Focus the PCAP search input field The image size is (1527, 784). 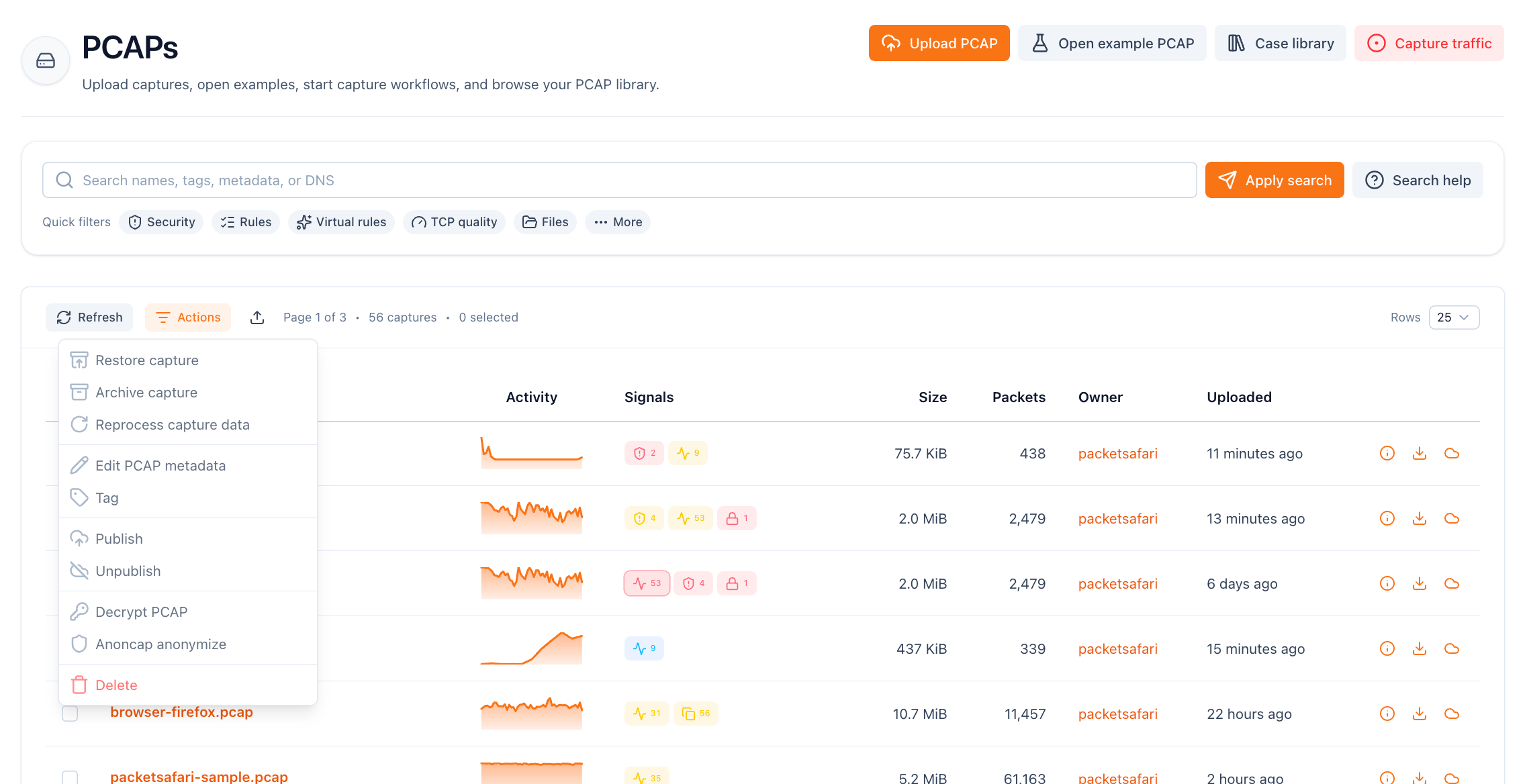click(619, 180)
